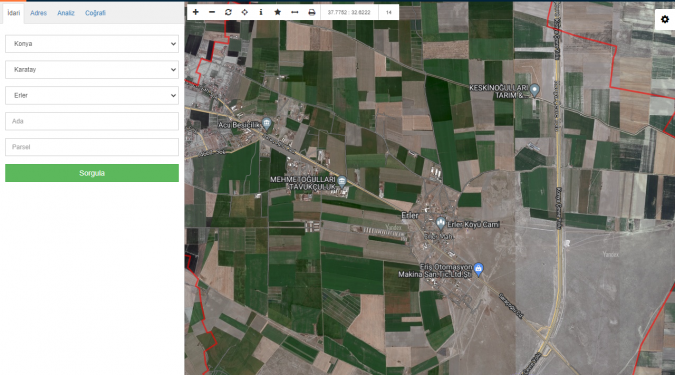
Task: Activate the info query tool
Action: [x=261, y=12]
